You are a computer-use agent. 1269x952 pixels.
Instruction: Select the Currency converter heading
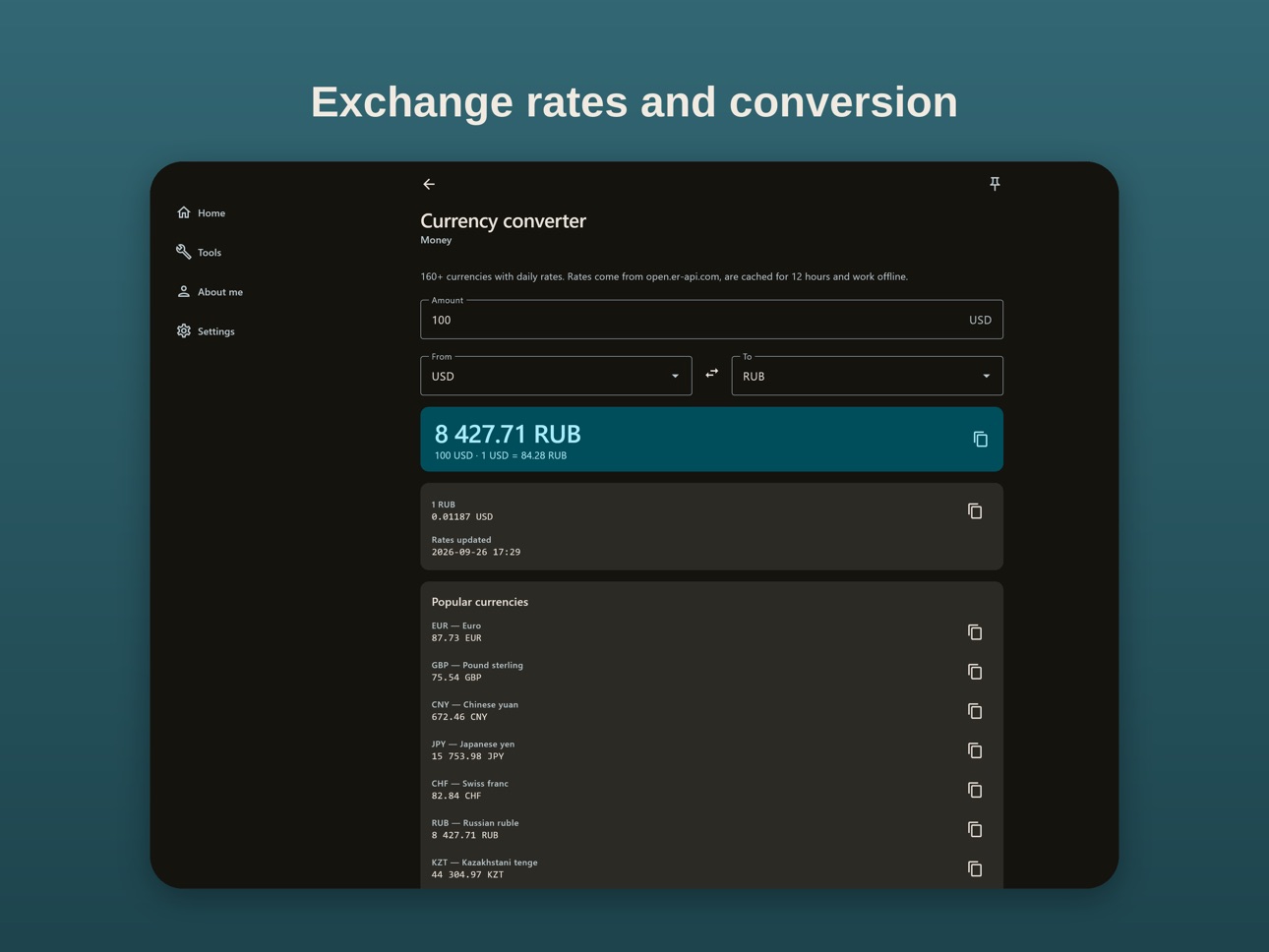point(503,220)
